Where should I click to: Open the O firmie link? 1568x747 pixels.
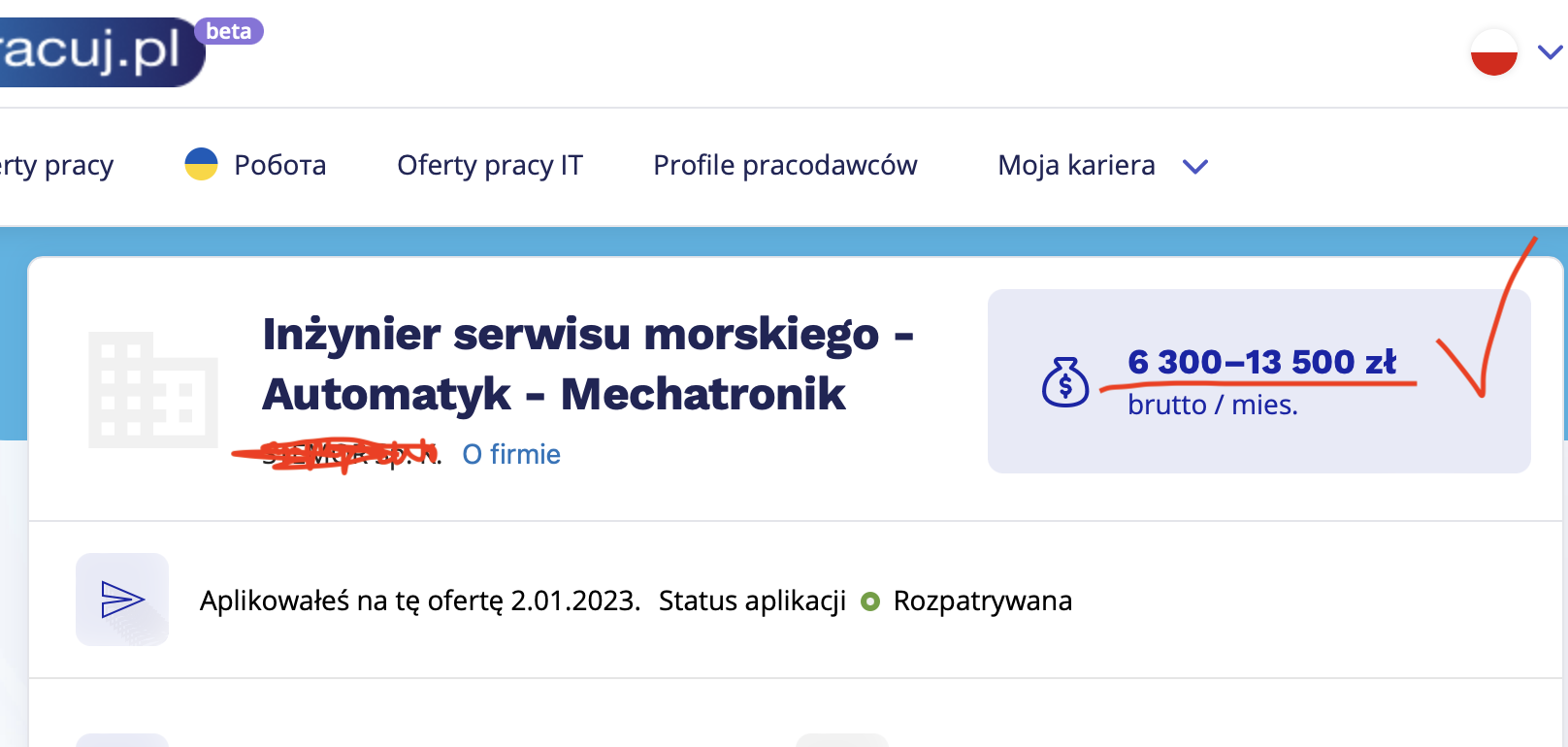(511, 454)
